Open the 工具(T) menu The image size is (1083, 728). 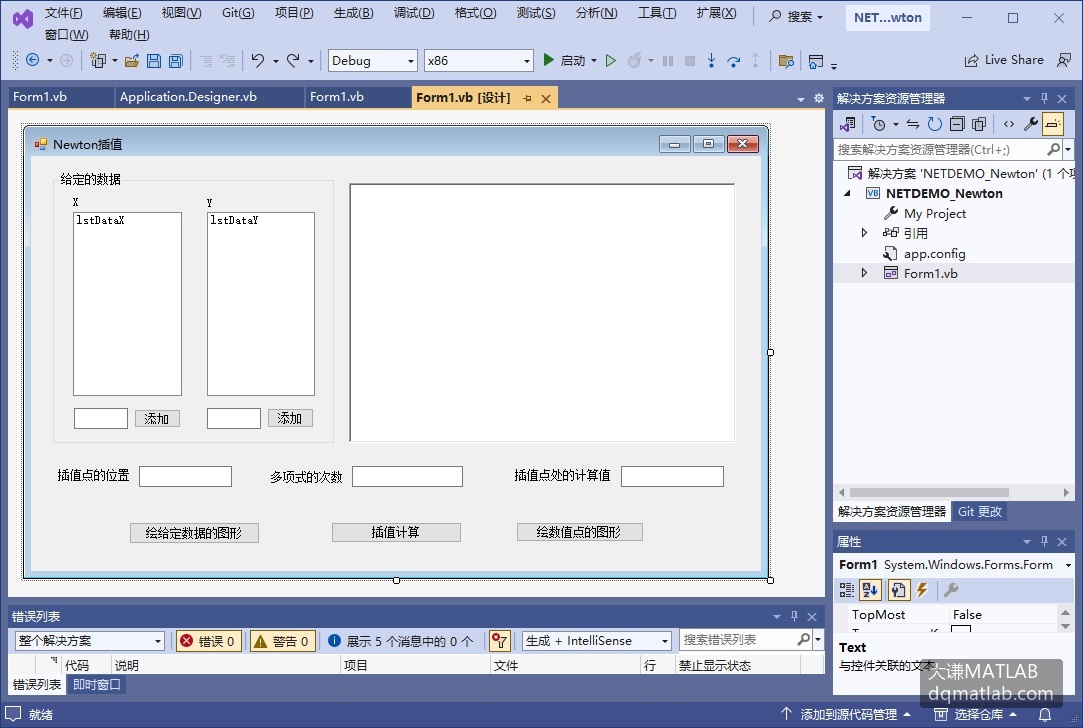click(x=657, y=12)
